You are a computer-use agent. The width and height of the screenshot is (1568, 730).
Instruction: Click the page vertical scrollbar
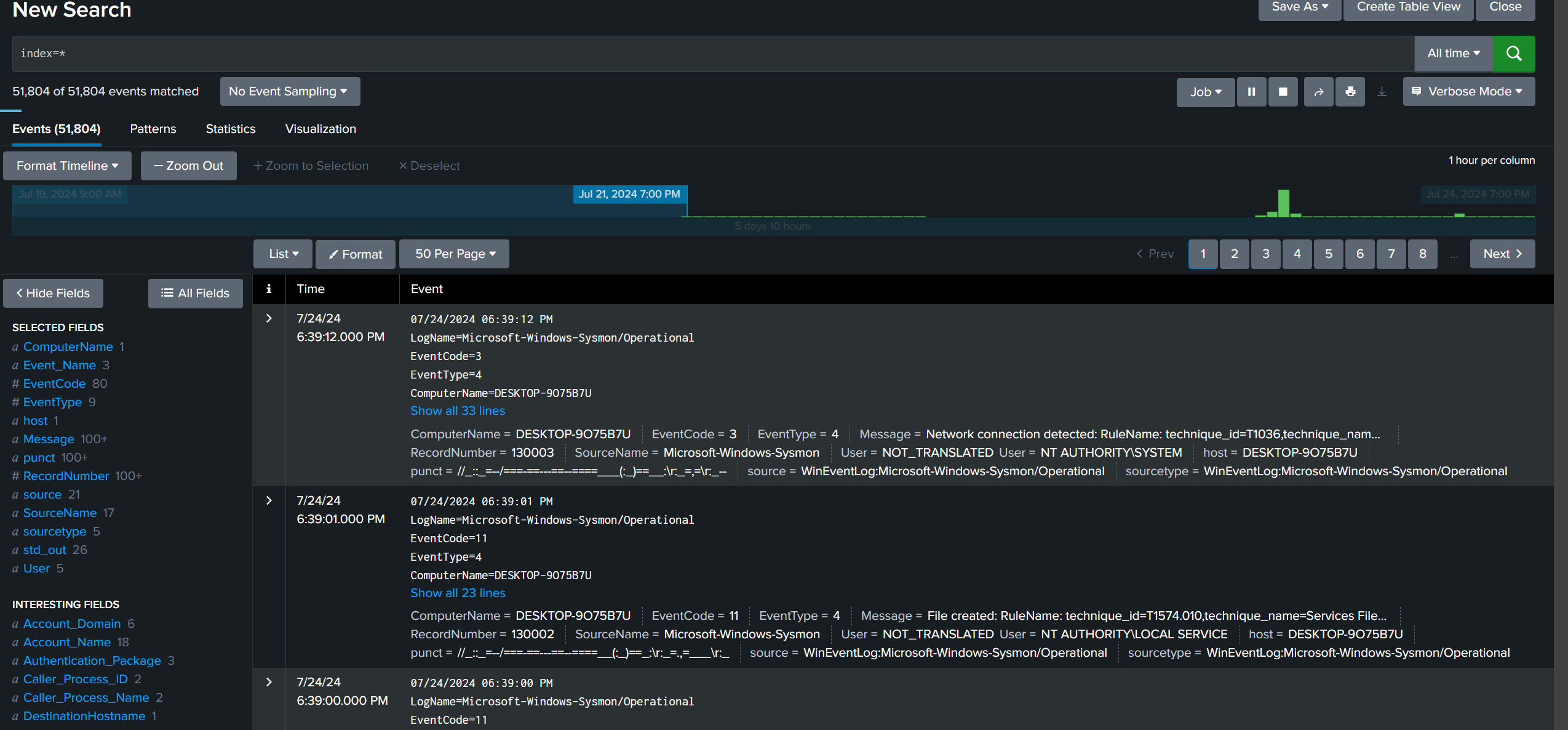[1561, 365]
